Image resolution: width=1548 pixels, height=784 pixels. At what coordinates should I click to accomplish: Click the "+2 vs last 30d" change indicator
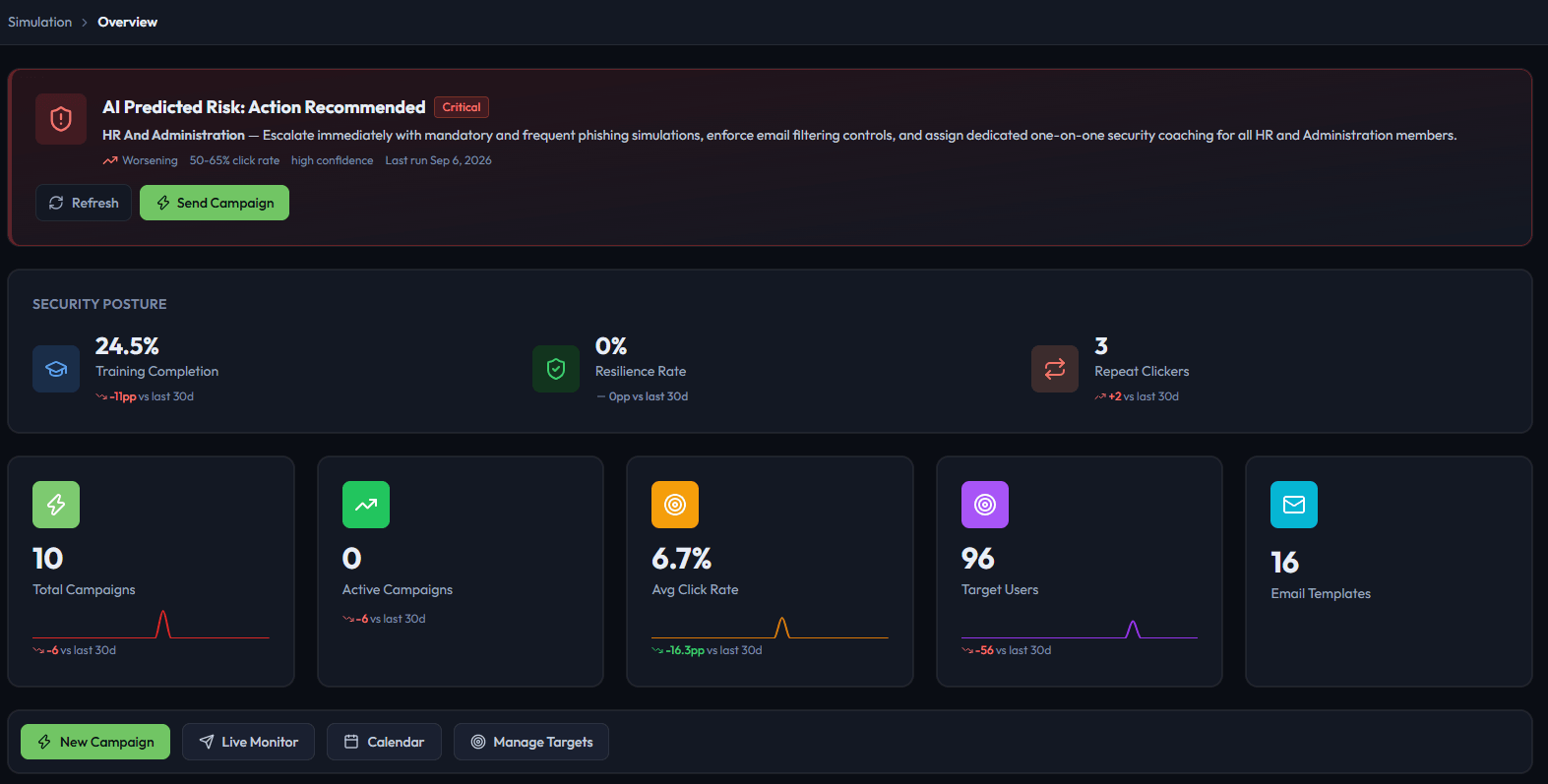1137,396
